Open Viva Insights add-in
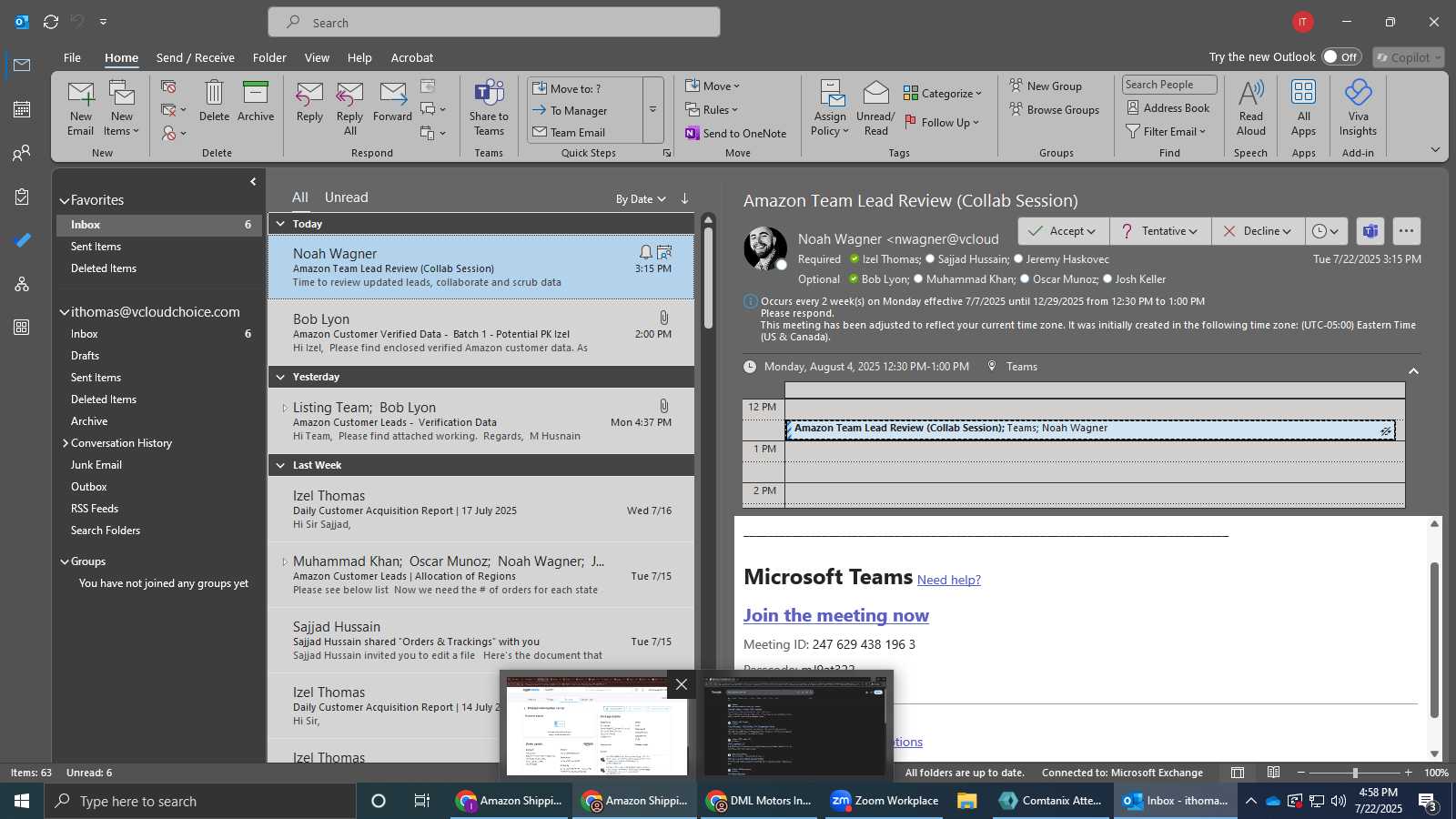The height and width of the screenshot is (819, 1456). (1358, 93)
